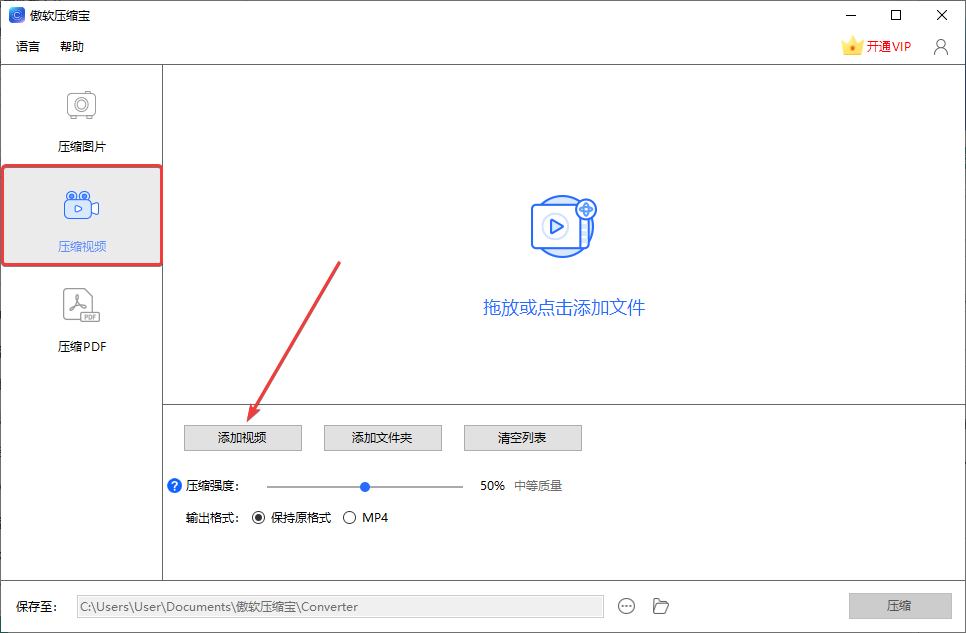The width and height of the screenshot is (966, 633).
Task: Click the 保存至 path input field
Action: pyautogui.click(x=340, y=606)
